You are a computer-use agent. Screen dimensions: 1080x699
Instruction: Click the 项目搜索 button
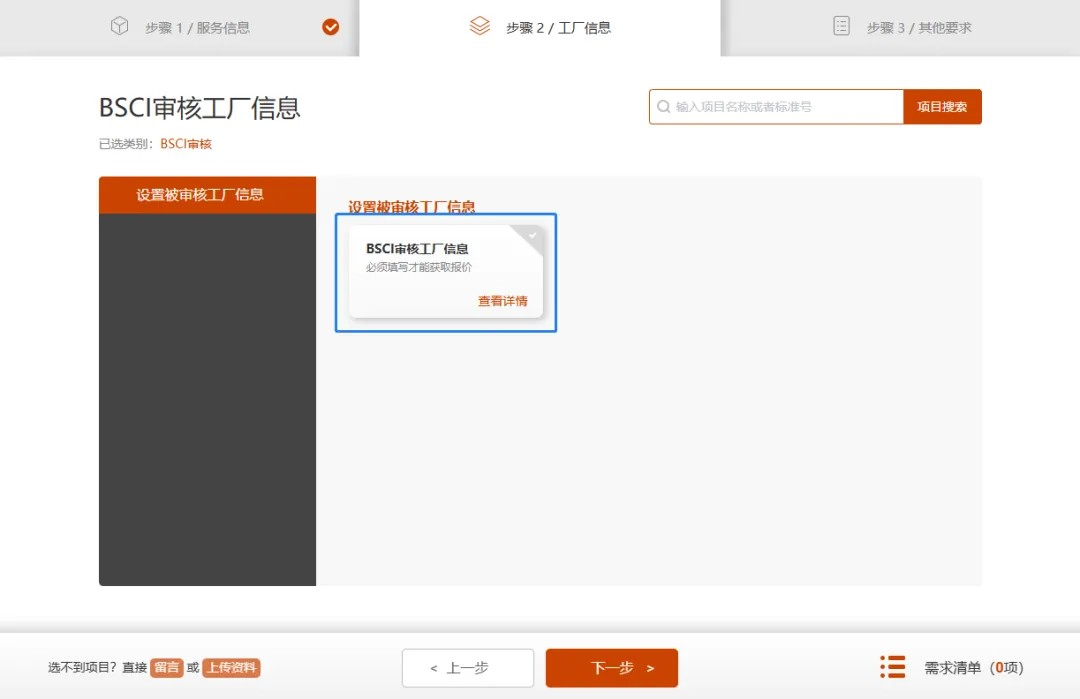942,107
